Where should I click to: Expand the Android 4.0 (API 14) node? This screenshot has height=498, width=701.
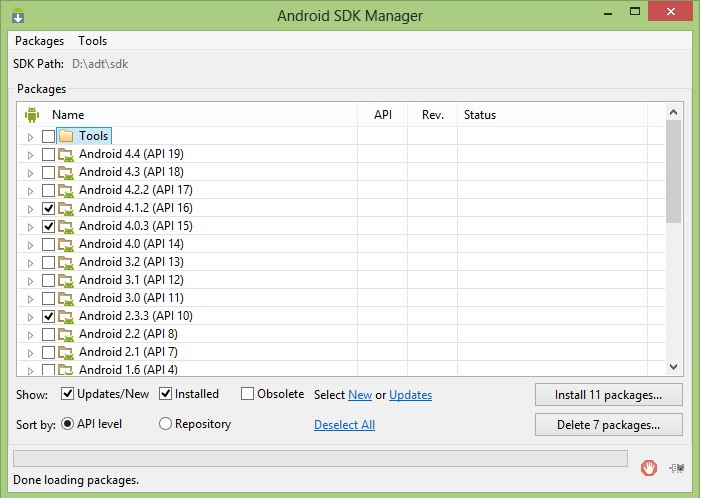[30, 245]
